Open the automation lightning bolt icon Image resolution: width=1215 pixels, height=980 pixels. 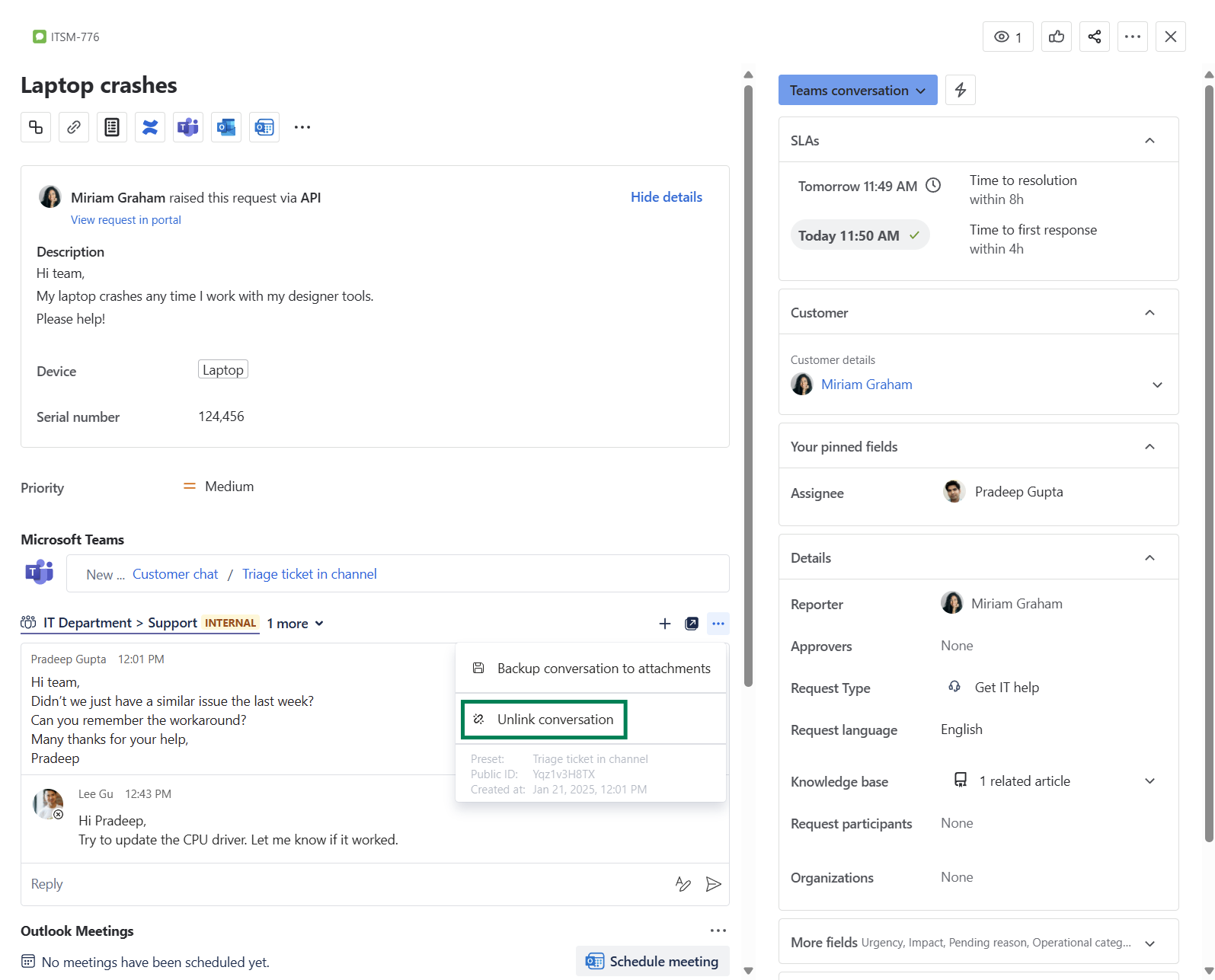960,90
